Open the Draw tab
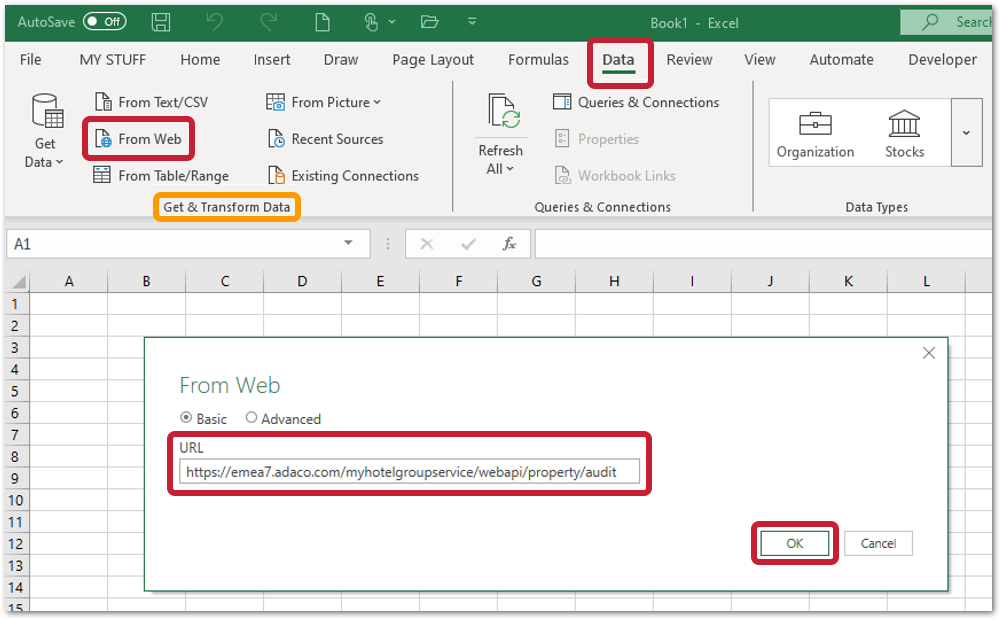 341,60
